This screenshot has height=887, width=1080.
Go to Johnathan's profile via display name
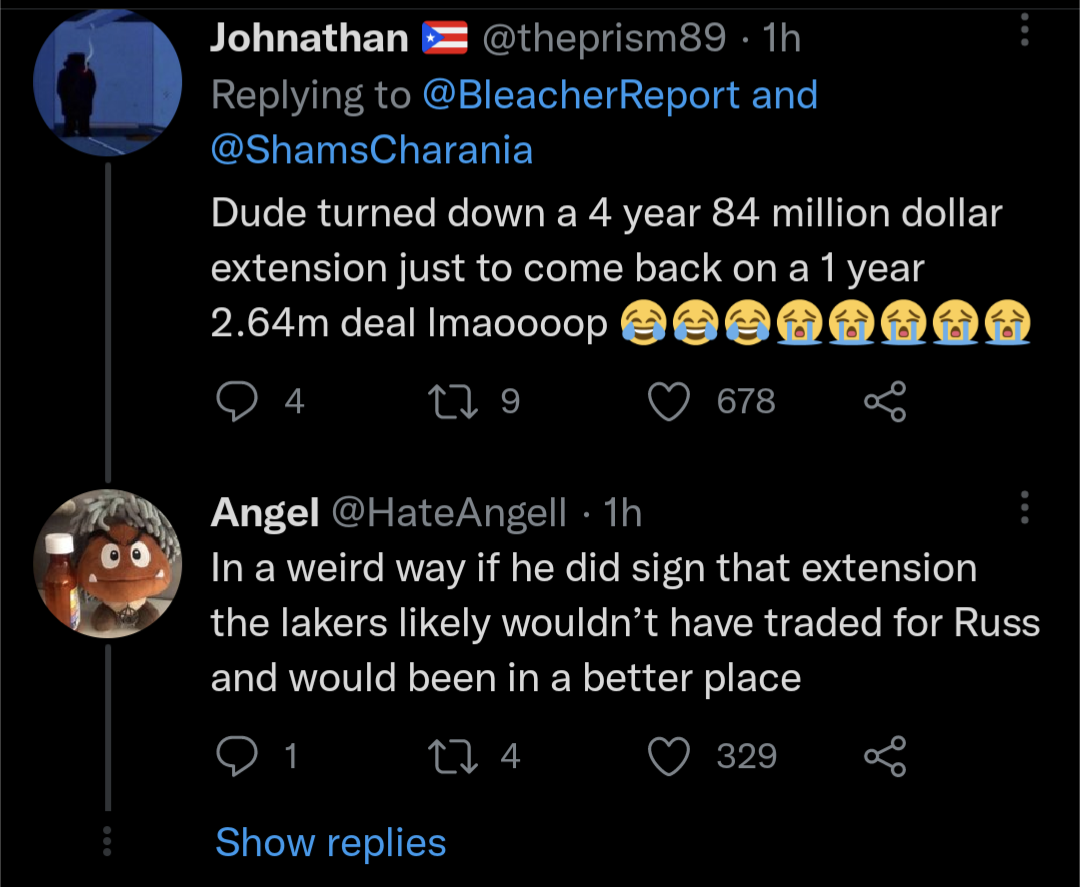(309, 39)
